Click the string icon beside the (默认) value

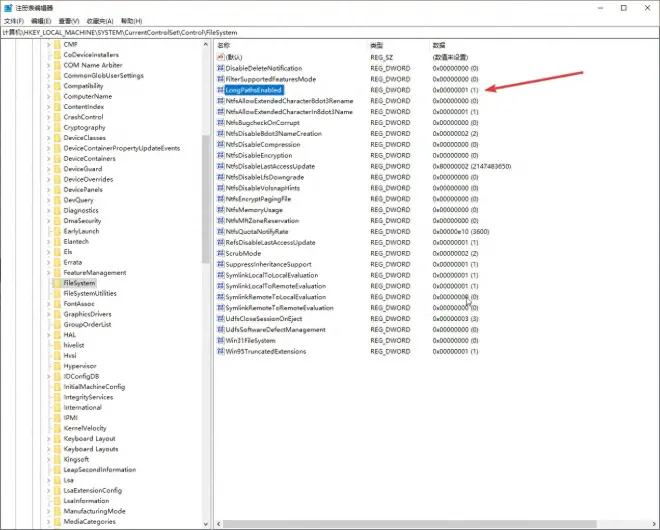click(221, 57)
